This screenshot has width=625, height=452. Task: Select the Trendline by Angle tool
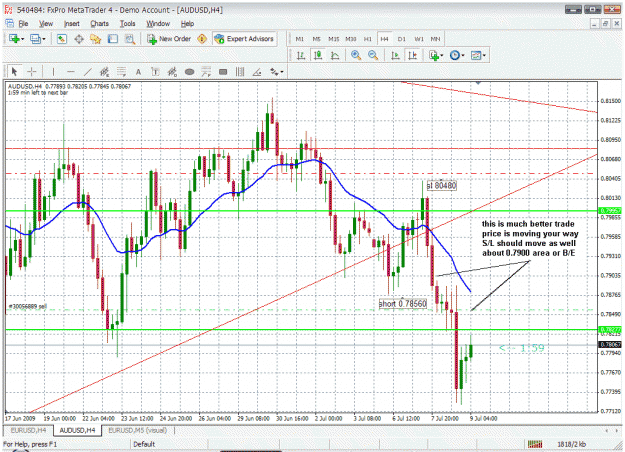tap(257, 72)
